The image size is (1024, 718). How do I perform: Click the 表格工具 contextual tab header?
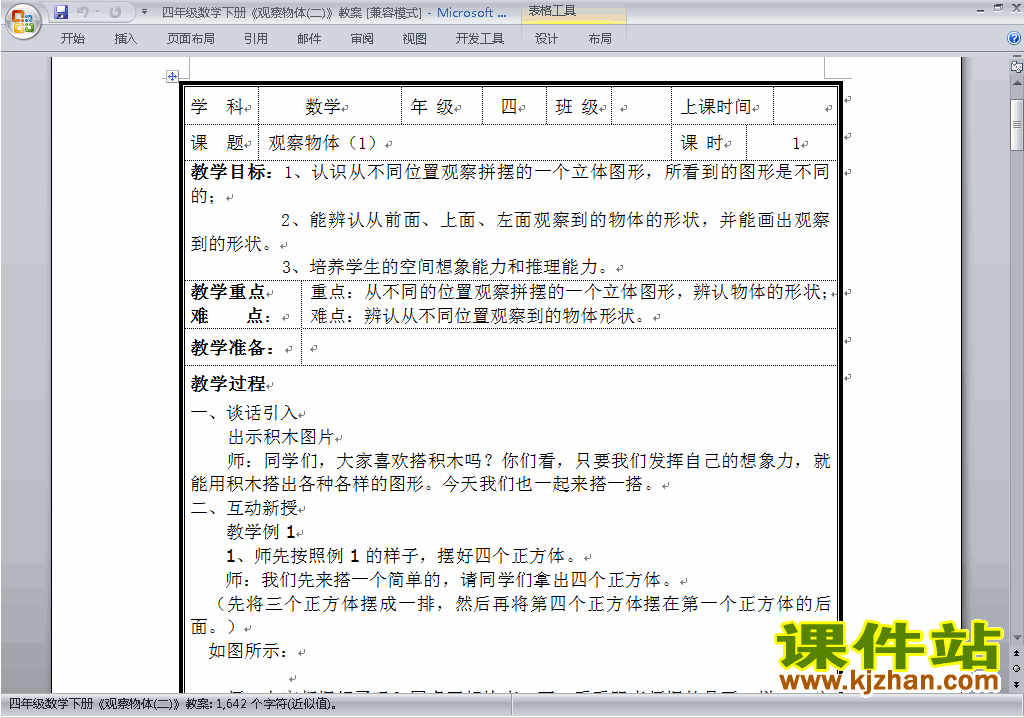point(552,11)
